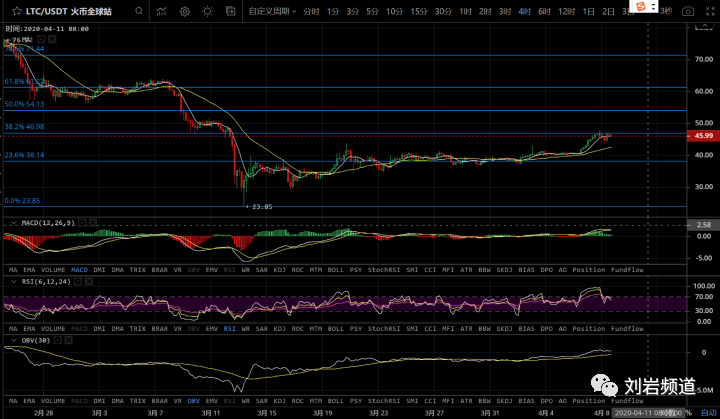Image resolution: width=720 pixels, height=419 pixels.
Task: Select the 1分 period
Action: (x=333, y=11)
